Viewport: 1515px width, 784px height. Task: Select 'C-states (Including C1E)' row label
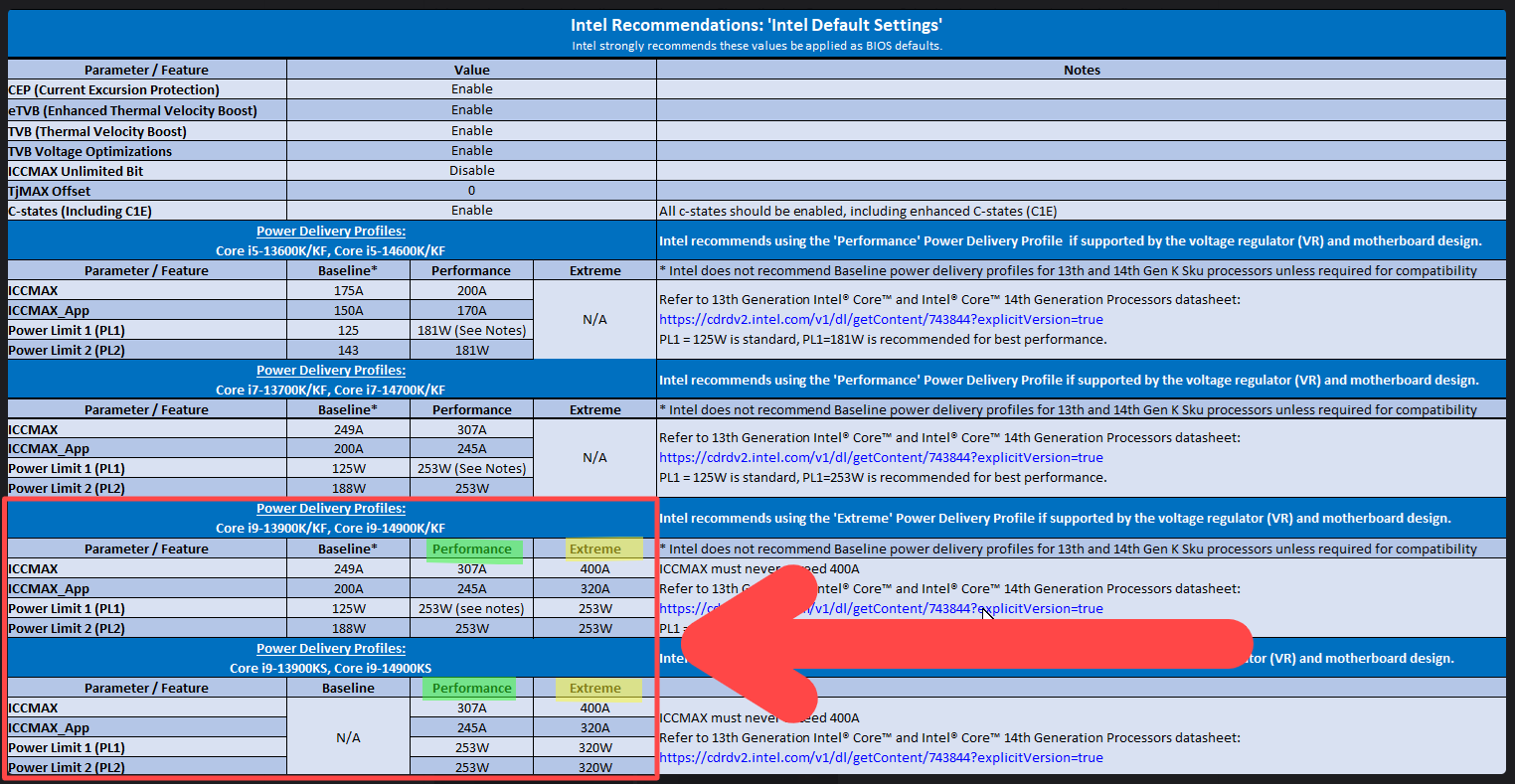pos(80,211)
